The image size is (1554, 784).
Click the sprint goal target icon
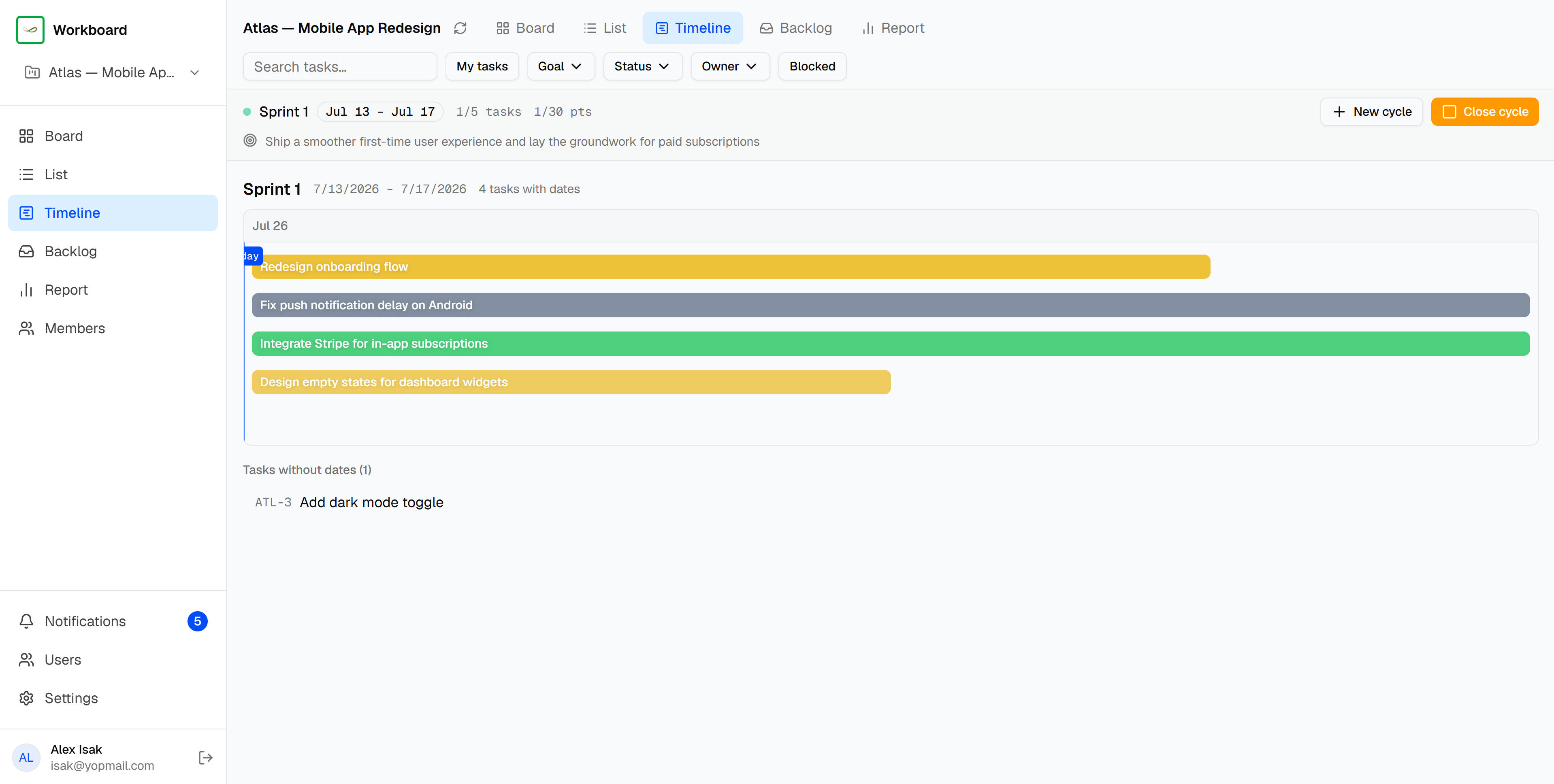tap(250, 141)
